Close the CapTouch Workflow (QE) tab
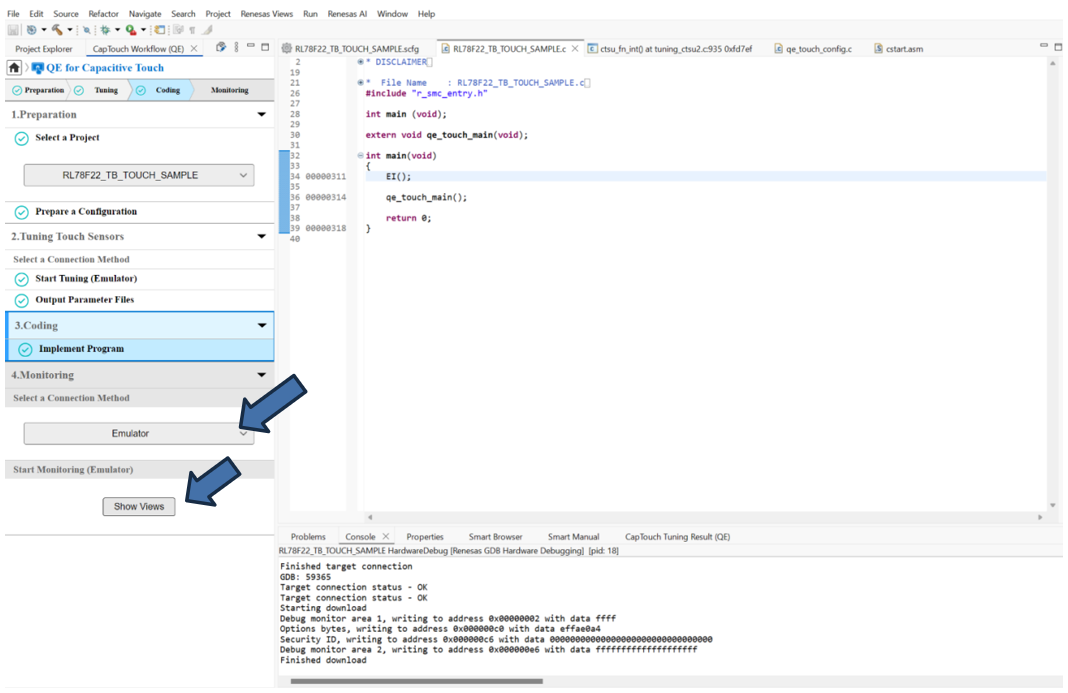The width and height of the screenshot is (1068, 693). [194, 48]
